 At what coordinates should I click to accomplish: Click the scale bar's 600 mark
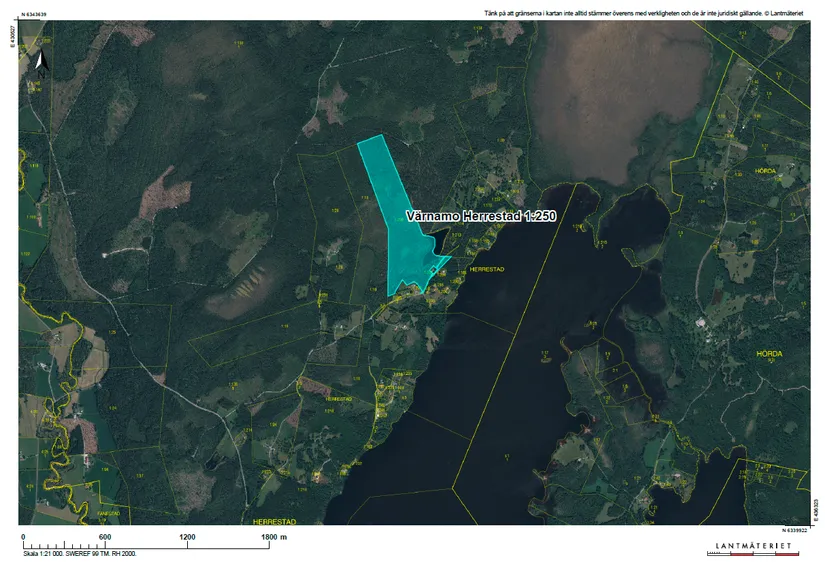104,538
